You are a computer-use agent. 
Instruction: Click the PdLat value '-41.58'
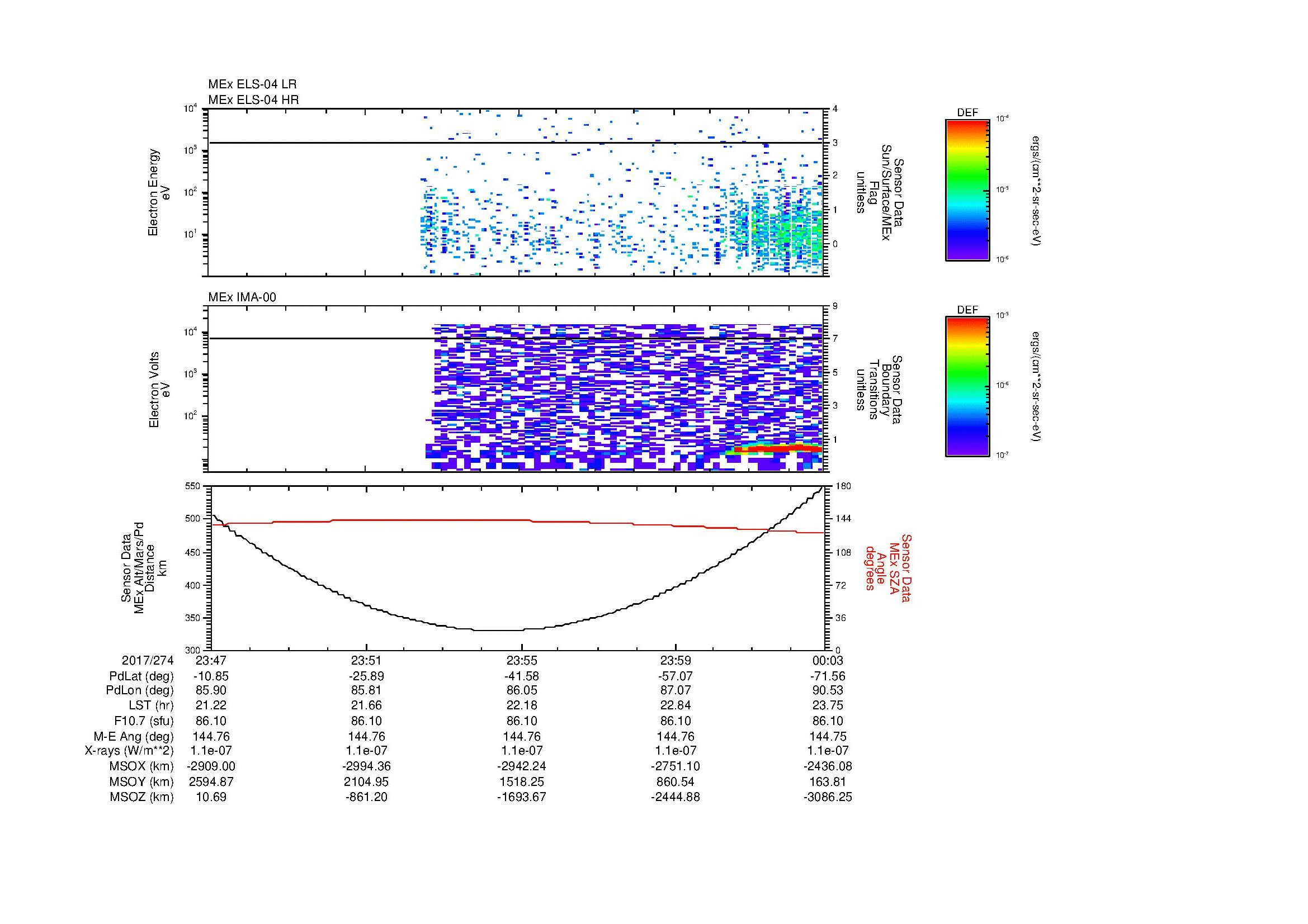click(x=521, y=676)
